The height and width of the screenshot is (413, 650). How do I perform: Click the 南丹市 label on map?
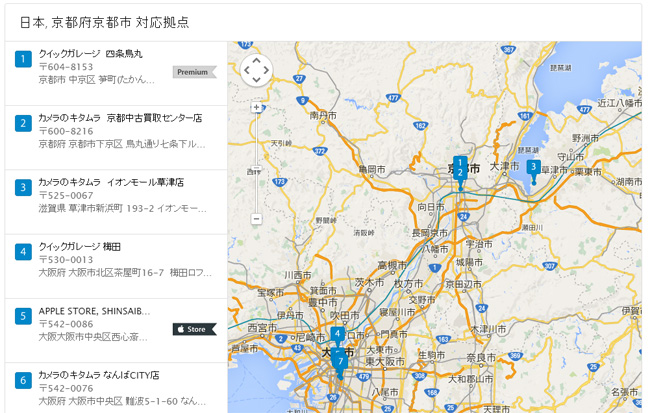point(323,116)
